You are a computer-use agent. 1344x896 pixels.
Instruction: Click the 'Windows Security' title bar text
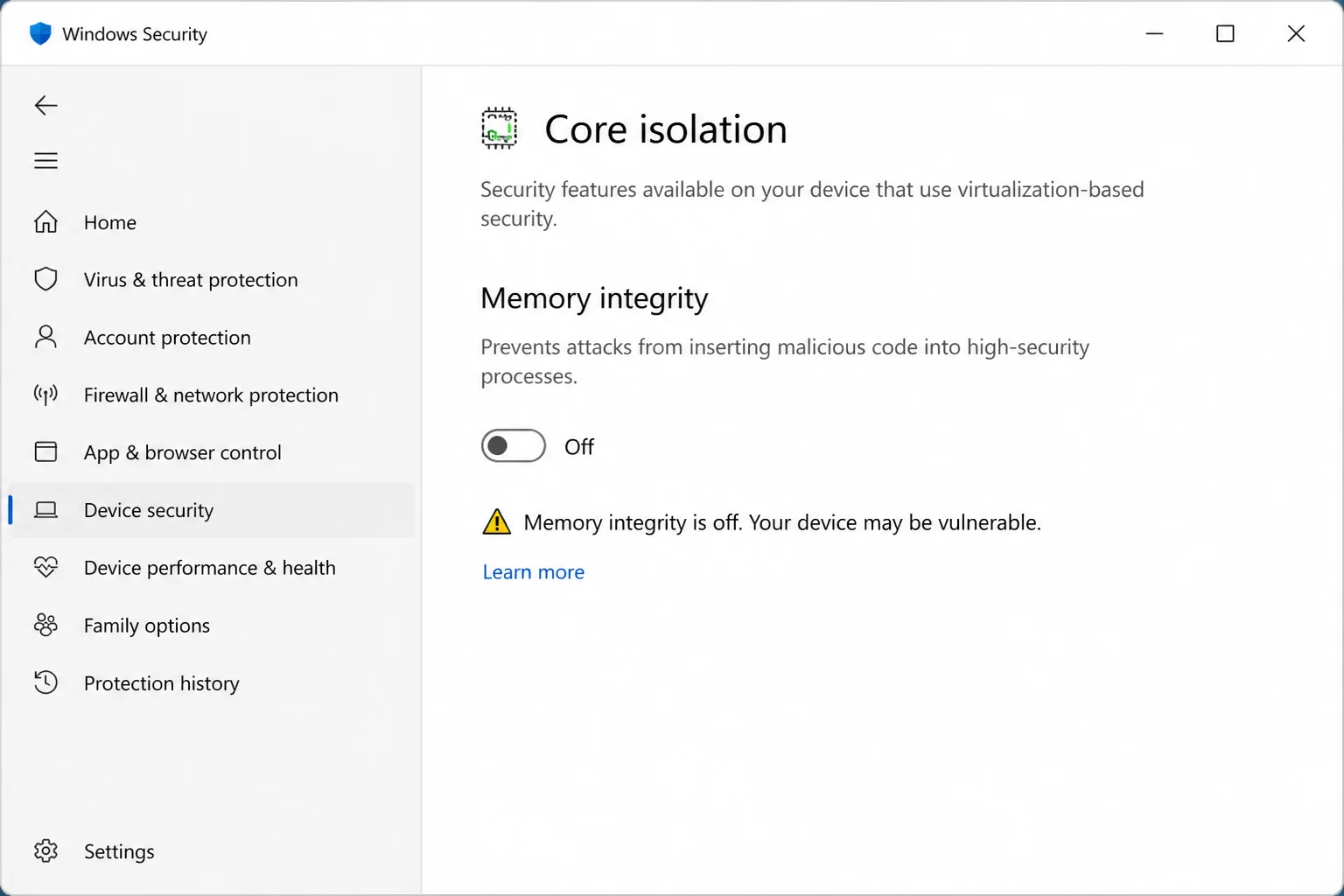(x=135, y=34)
